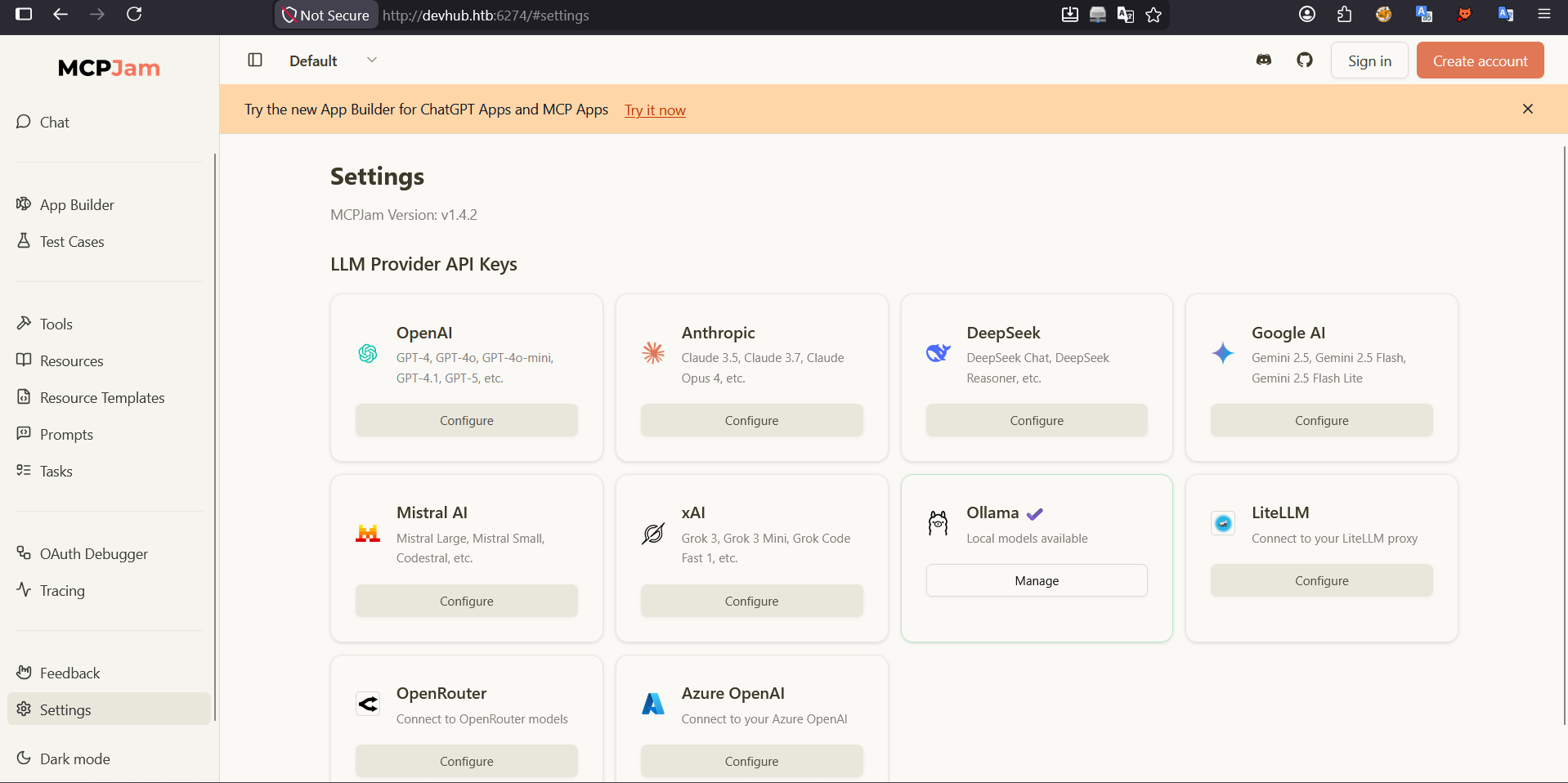Click the Sign in button
The width and height of the screenshot is (1568, 783).
click(x=1369, y=60)
